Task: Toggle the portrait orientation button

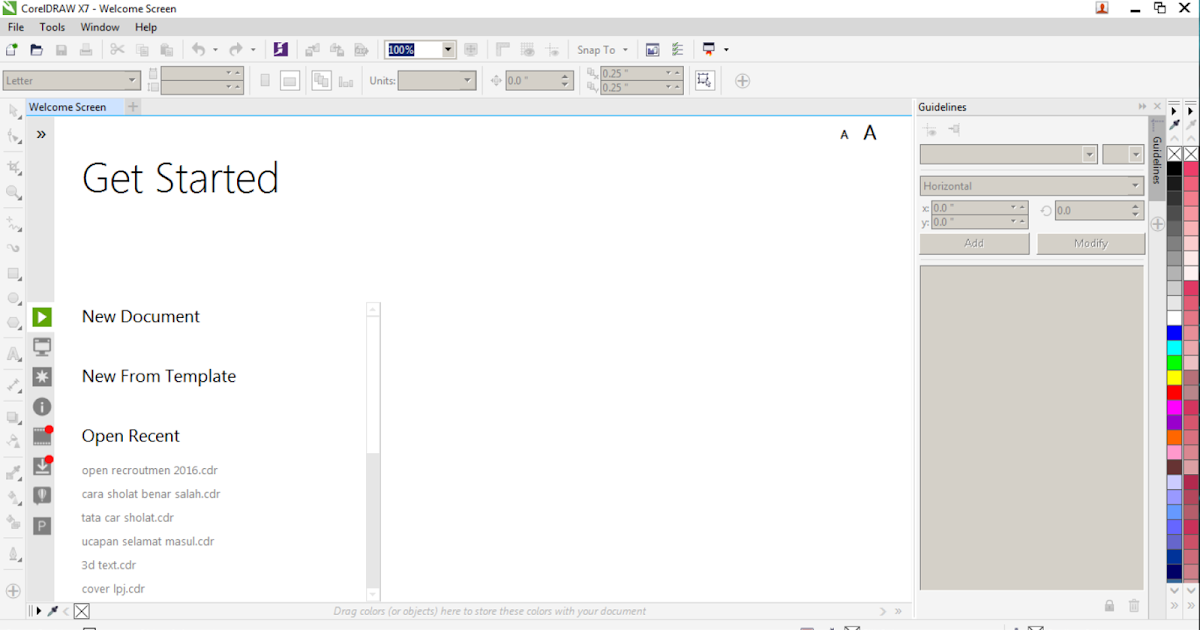Action: point(265,81)
